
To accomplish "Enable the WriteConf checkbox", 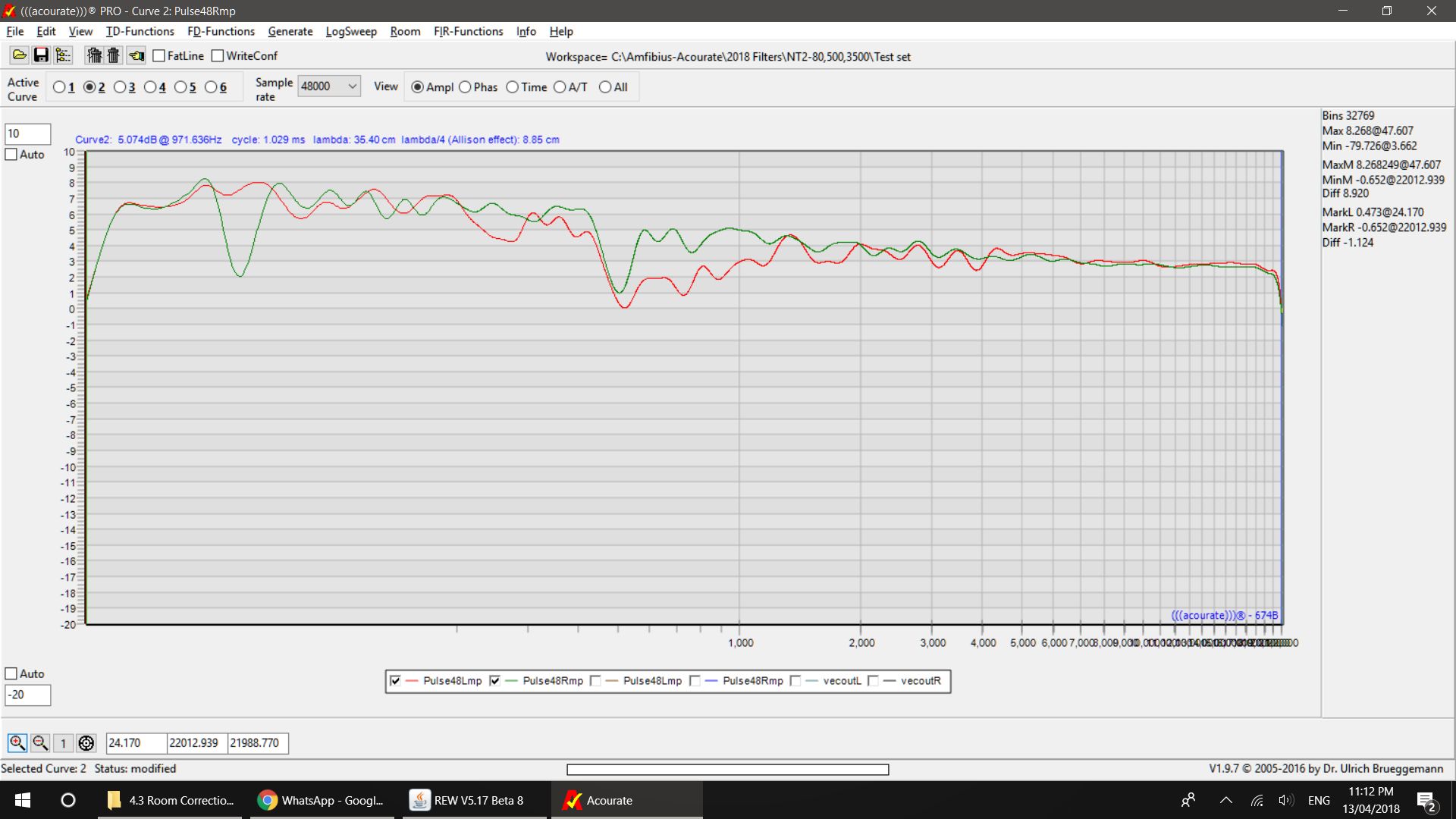I will 218,56.
